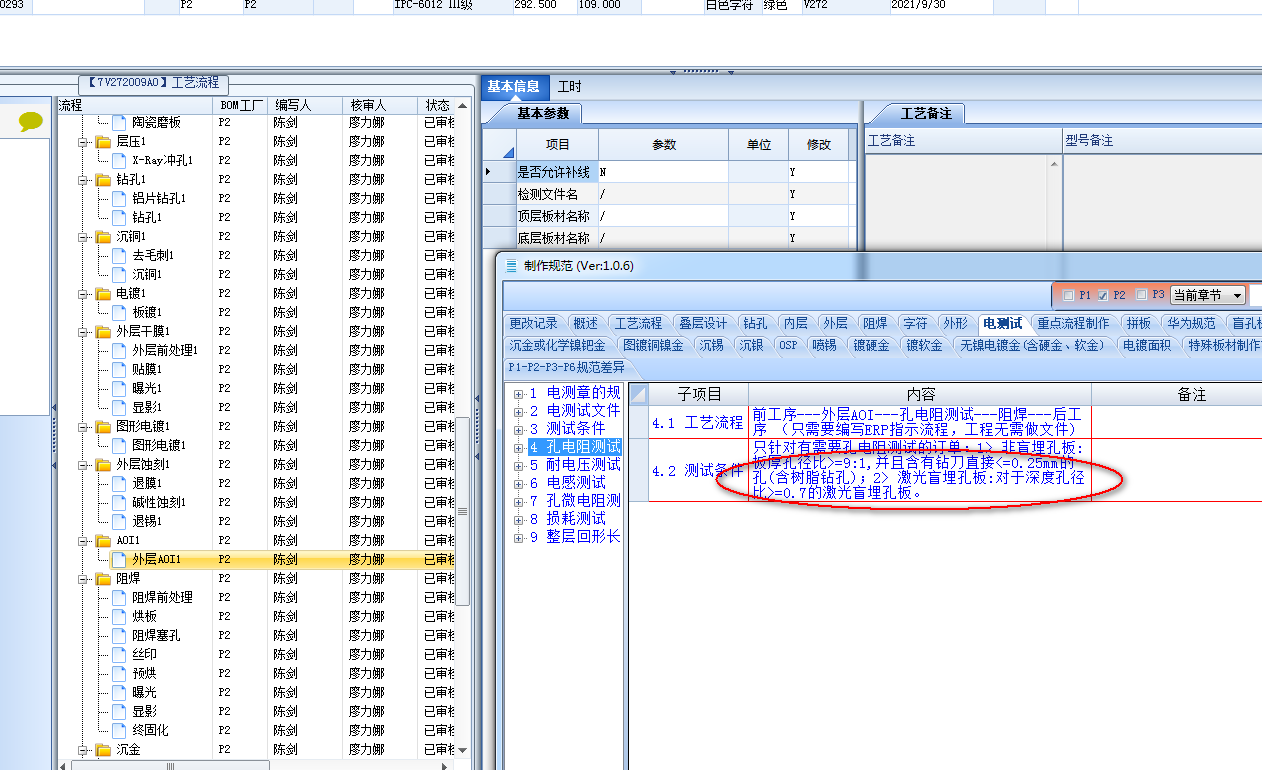Viewport: 1262px width, 770px height.
Task: Collapse the 钻孔1 folder node
Action: pyautogui.click(x=84, y=180)
